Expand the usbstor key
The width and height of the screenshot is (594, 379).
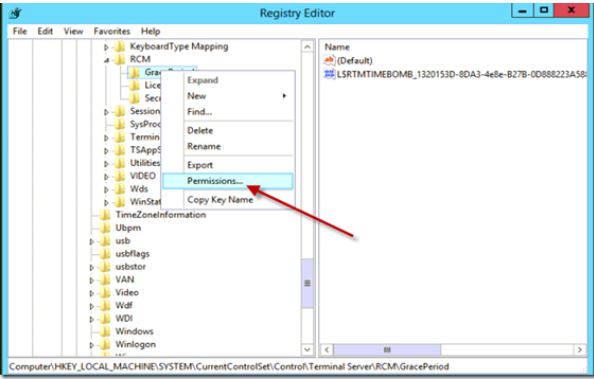(x=92, y=267)
